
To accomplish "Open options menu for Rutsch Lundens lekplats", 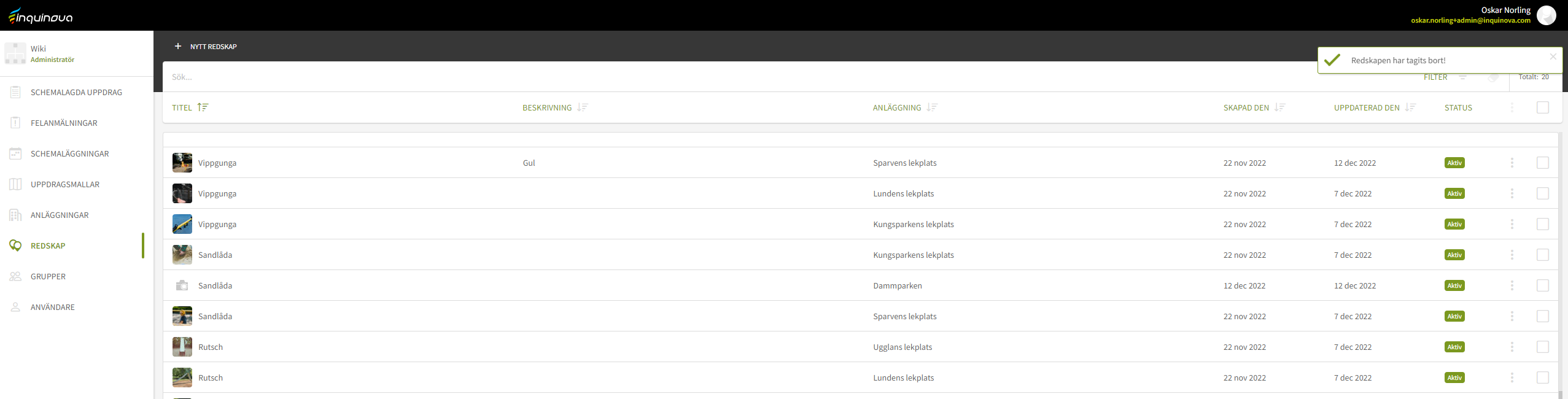I will pyautogui.click(x=1512, y=378).
